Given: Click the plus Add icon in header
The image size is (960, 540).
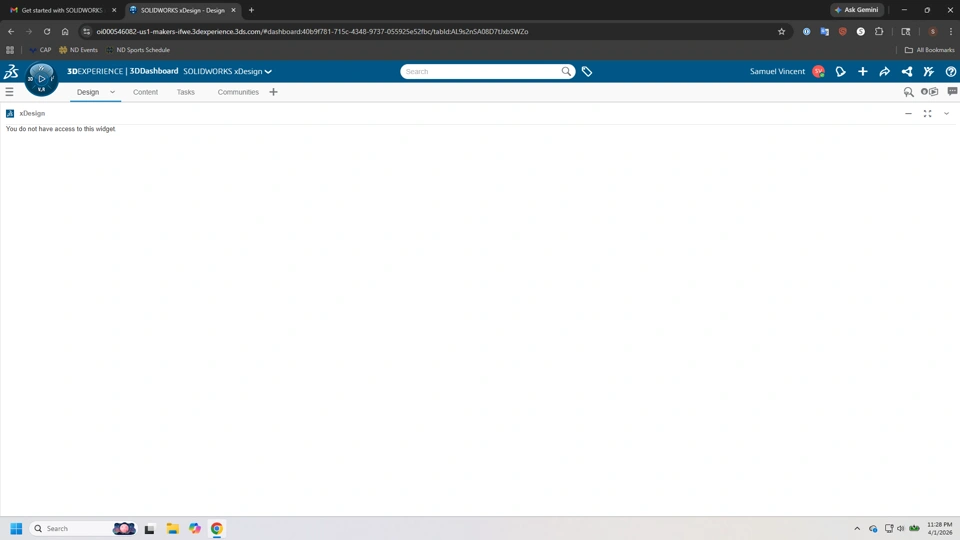Looking at the screenshot, I should [863, 72].
